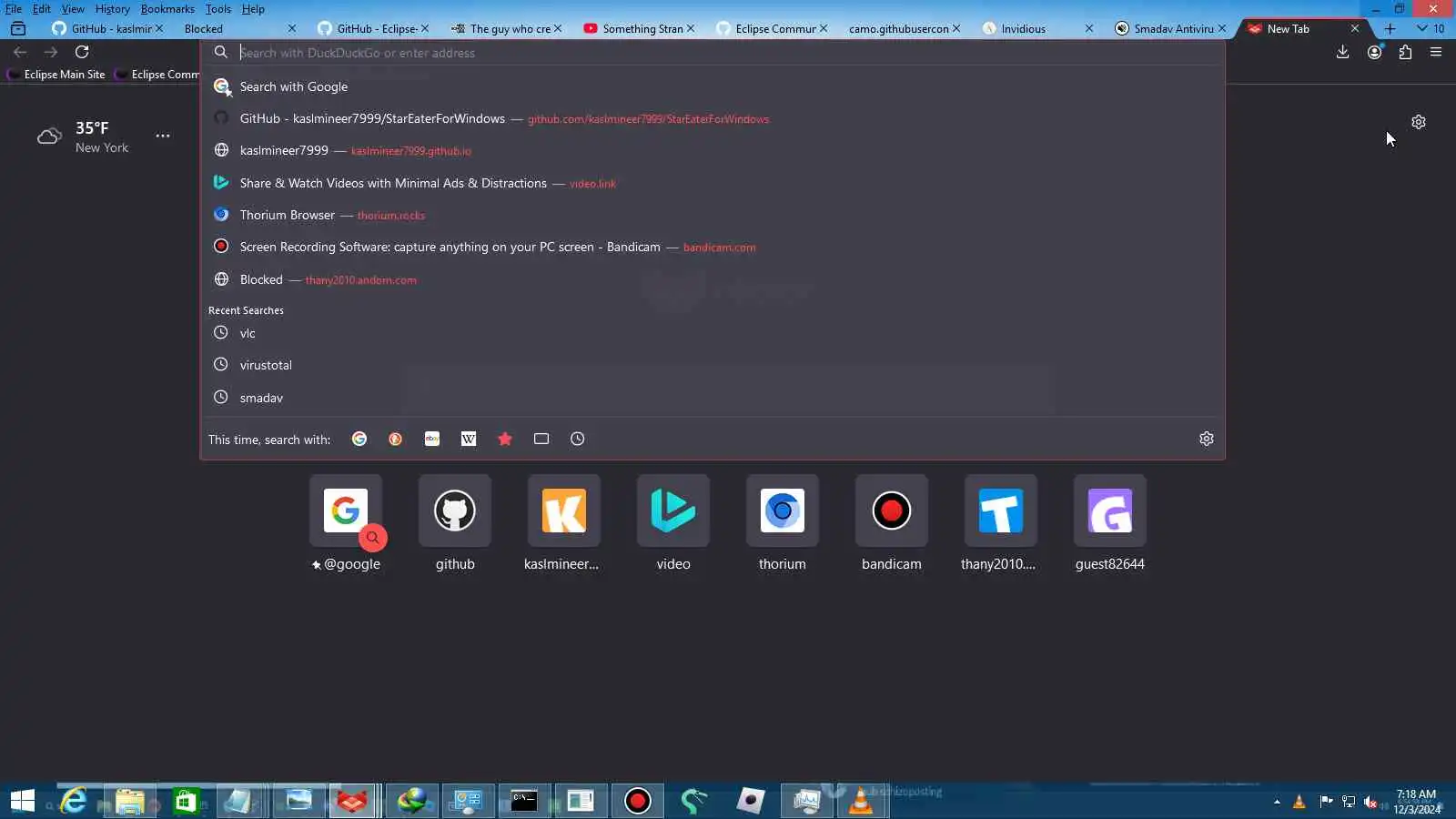Select recent search smadav

(713, 398)
